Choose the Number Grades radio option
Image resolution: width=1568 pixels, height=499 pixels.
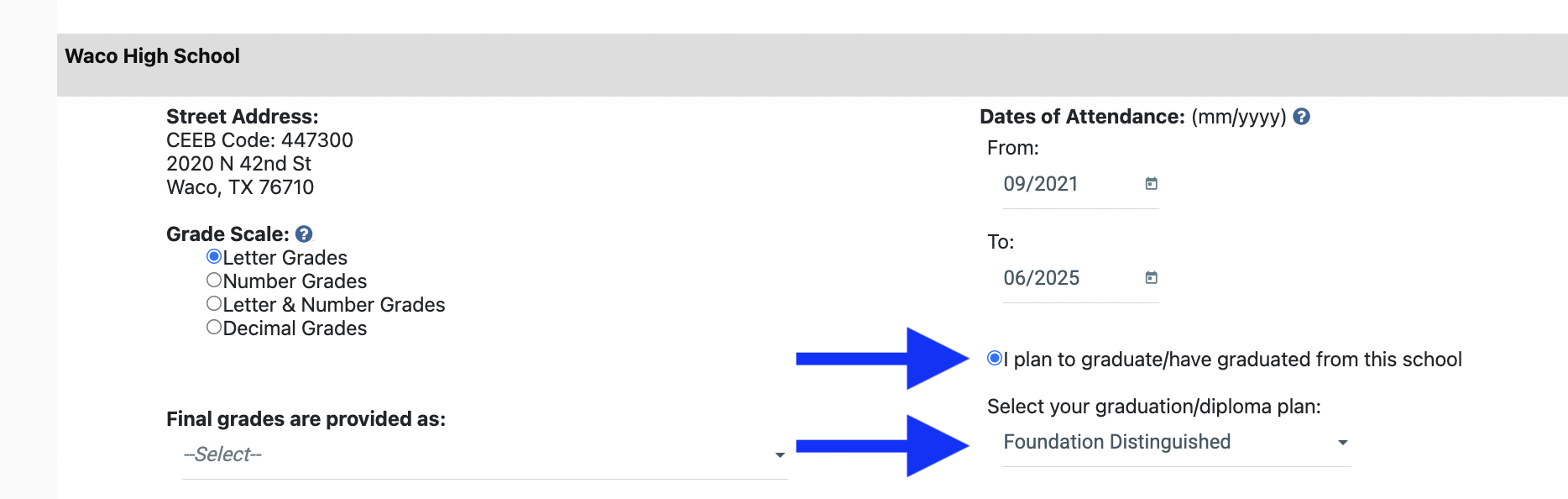[214, 281]
